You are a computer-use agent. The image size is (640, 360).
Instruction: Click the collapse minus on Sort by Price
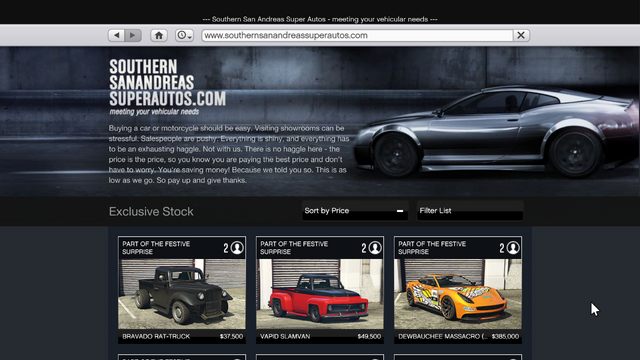tap(400, 211)
